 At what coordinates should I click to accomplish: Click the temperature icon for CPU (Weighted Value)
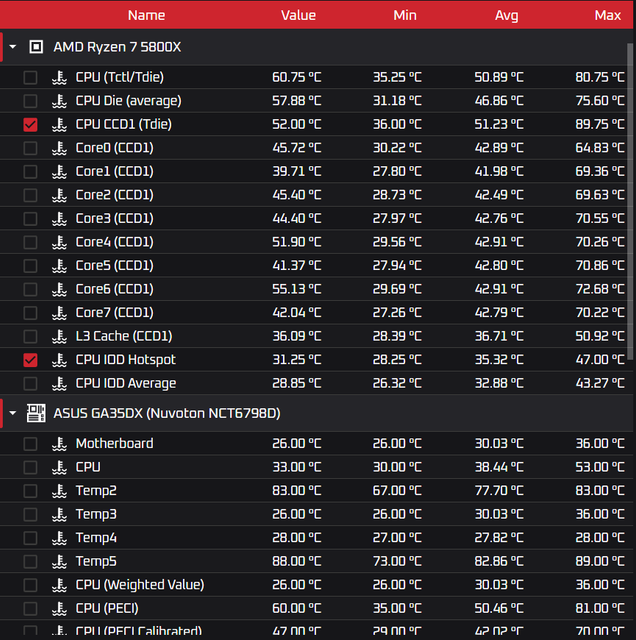[x=60, y=585]
